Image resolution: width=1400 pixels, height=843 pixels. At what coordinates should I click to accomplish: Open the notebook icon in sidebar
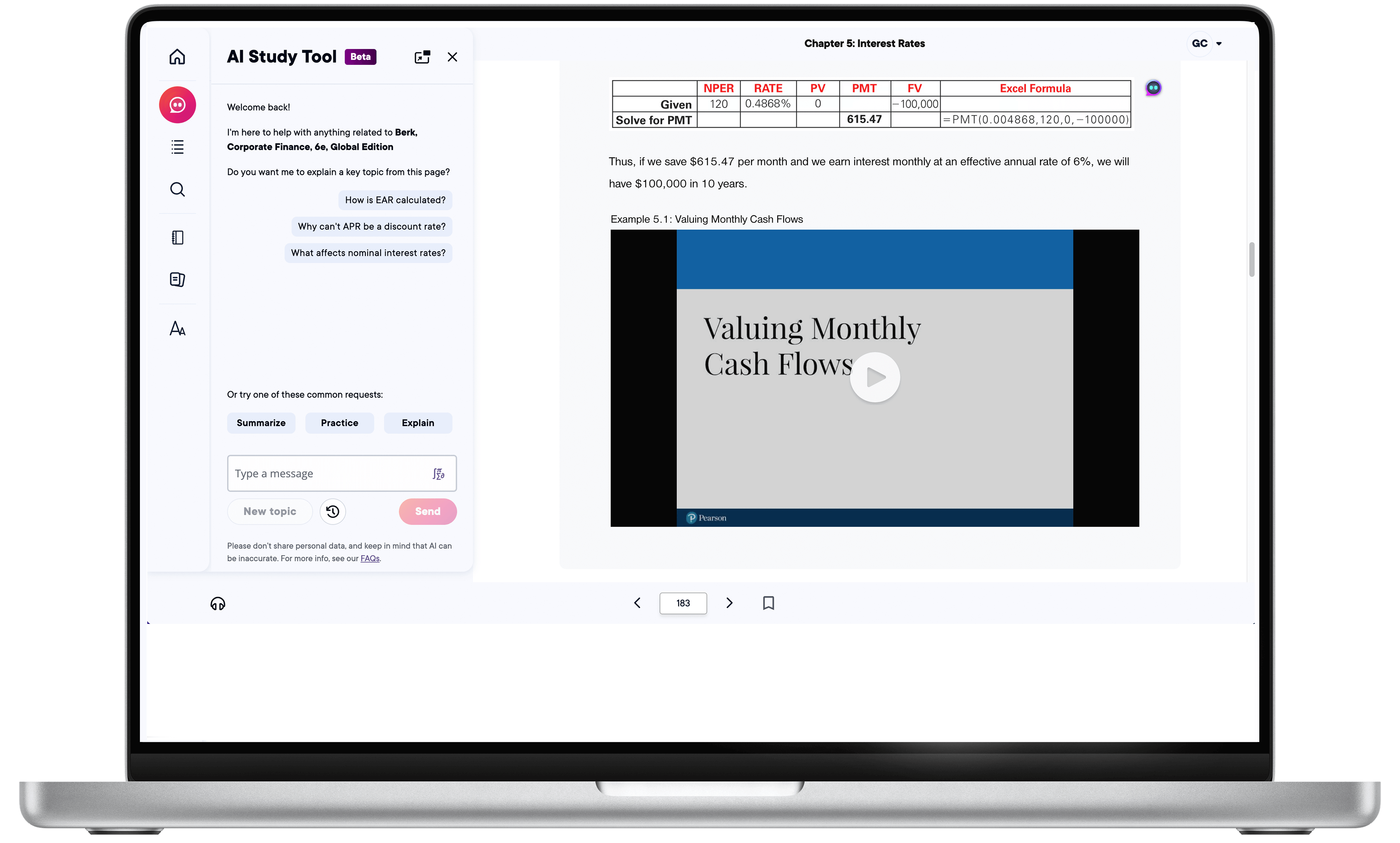(x=177, y=237)
